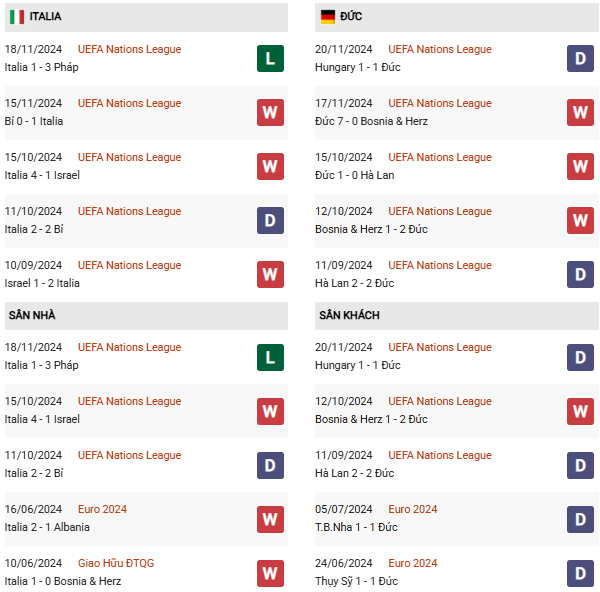Click the D badge for Italia 2 - 2 Bỉ under ITALIA header
600x592 pixels.
point(270,220)
